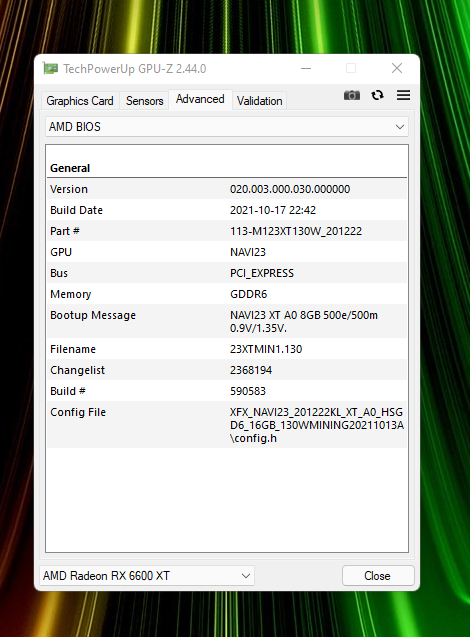The image size is (470, 637).
Task: Click the Config File row label
Action: [x=78, y=412]
